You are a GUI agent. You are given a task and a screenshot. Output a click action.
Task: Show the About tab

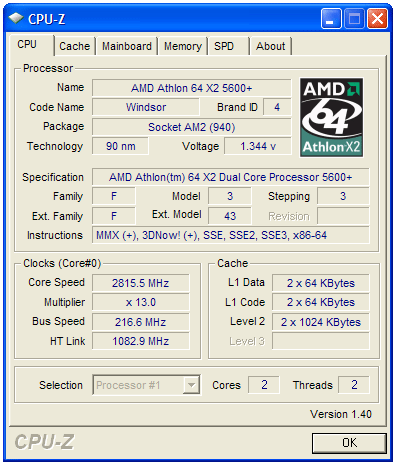click(x=271, y=46)
